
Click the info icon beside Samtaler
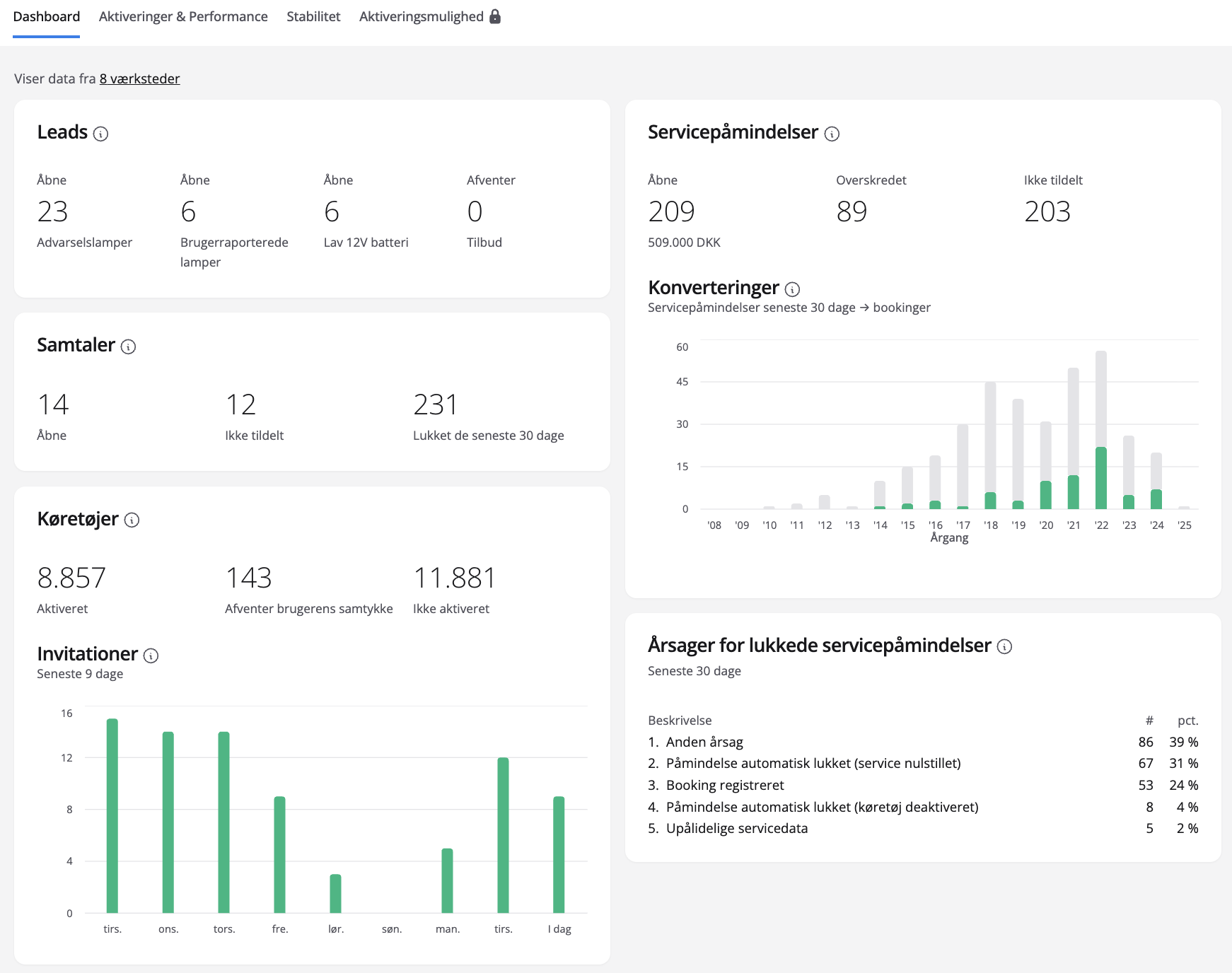pos(128,346)
